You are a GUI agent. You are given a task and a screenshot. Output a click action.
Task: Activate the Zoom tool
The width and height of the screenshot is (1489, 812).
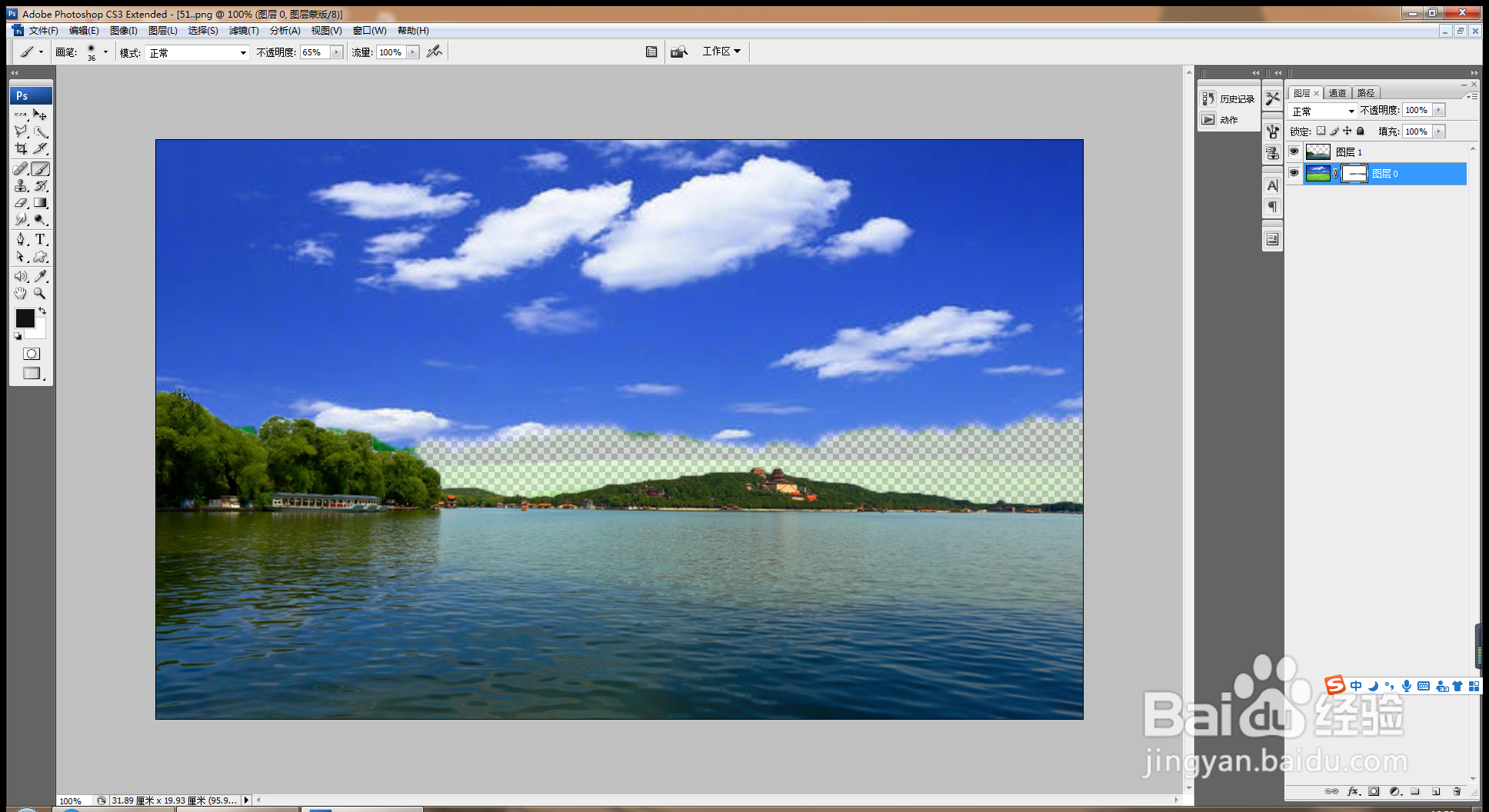point(40,293)
